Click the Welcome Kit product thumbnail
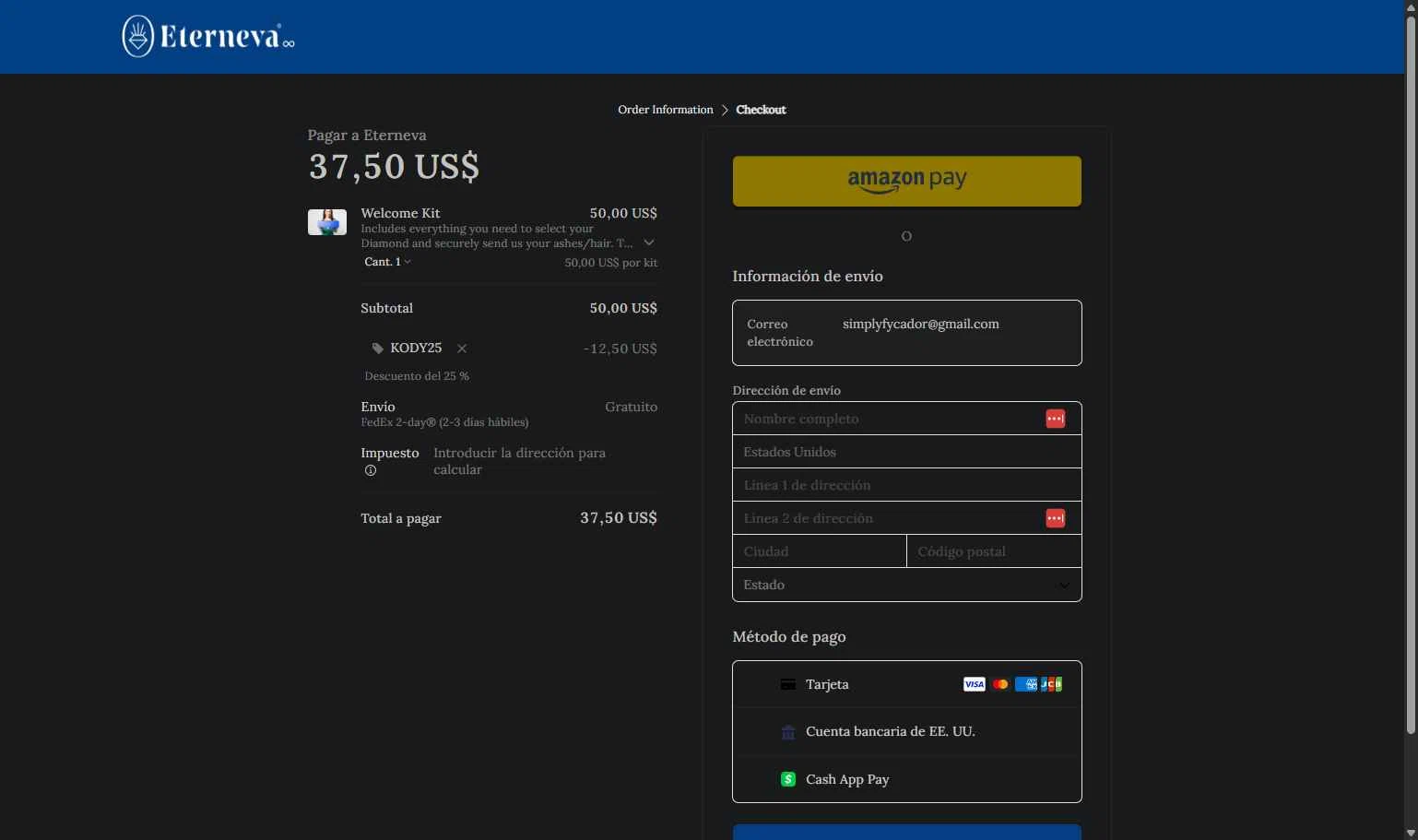The image size is (1418, 840). click(x=327, y=222)
